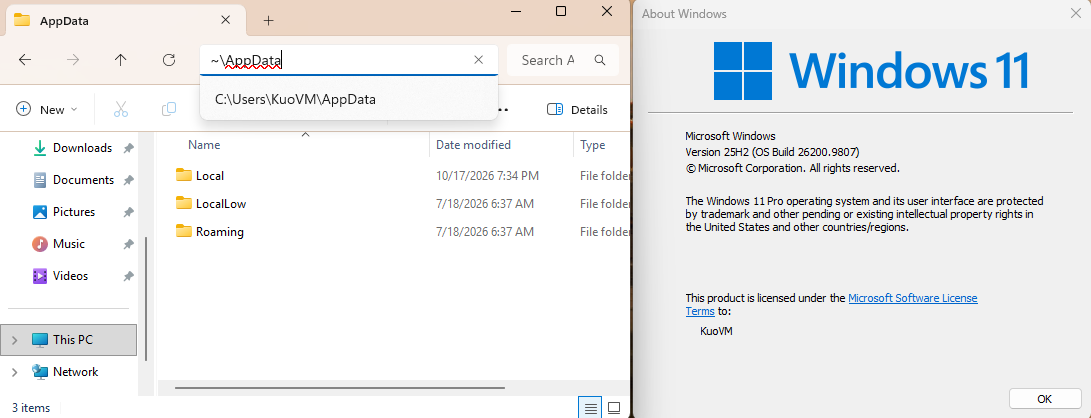Close the About Windows dialog
The image size is (1091, 418).
pyautogui.click(x=1076, y=13)
